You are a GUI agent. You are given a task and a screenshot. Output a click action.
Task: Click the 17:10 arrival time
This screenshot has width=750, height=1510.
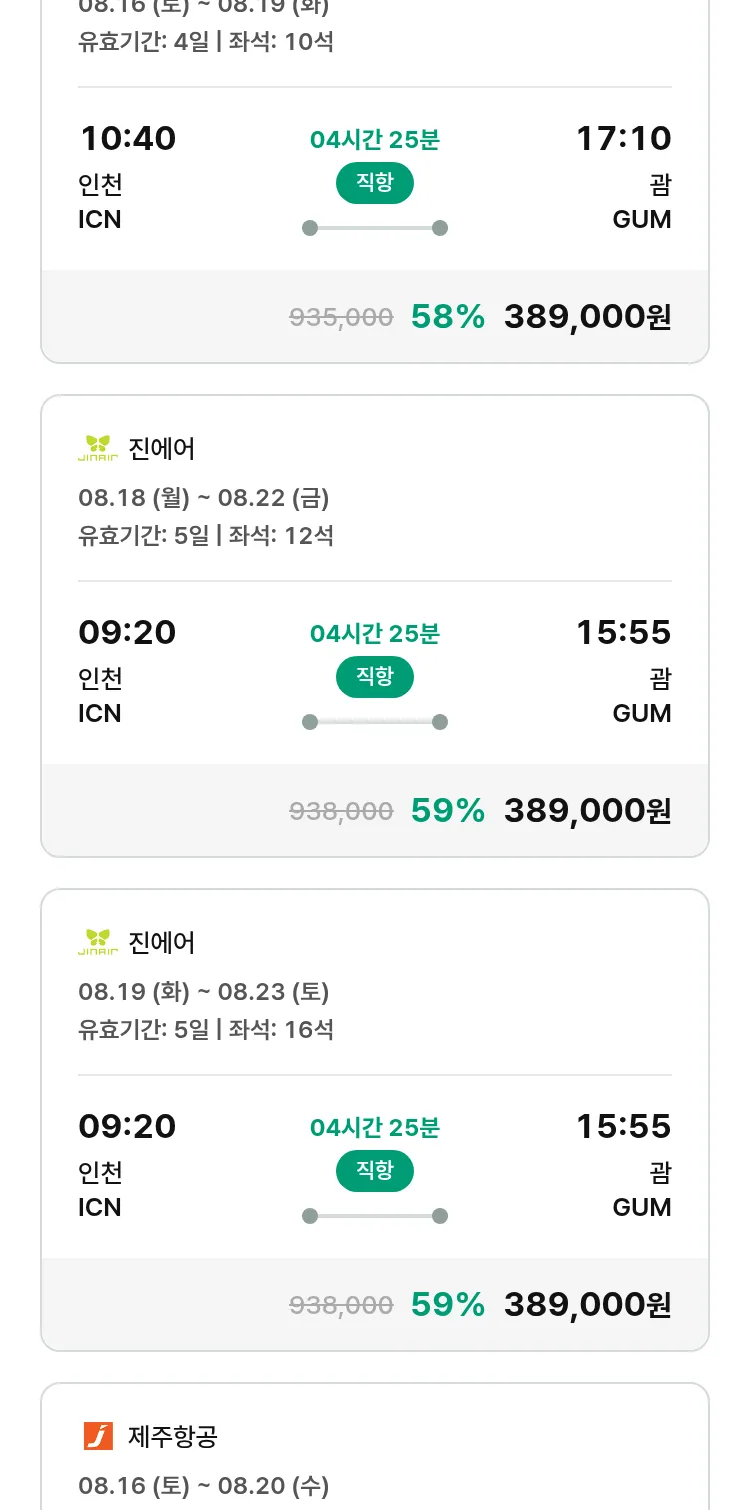(623, 139)
